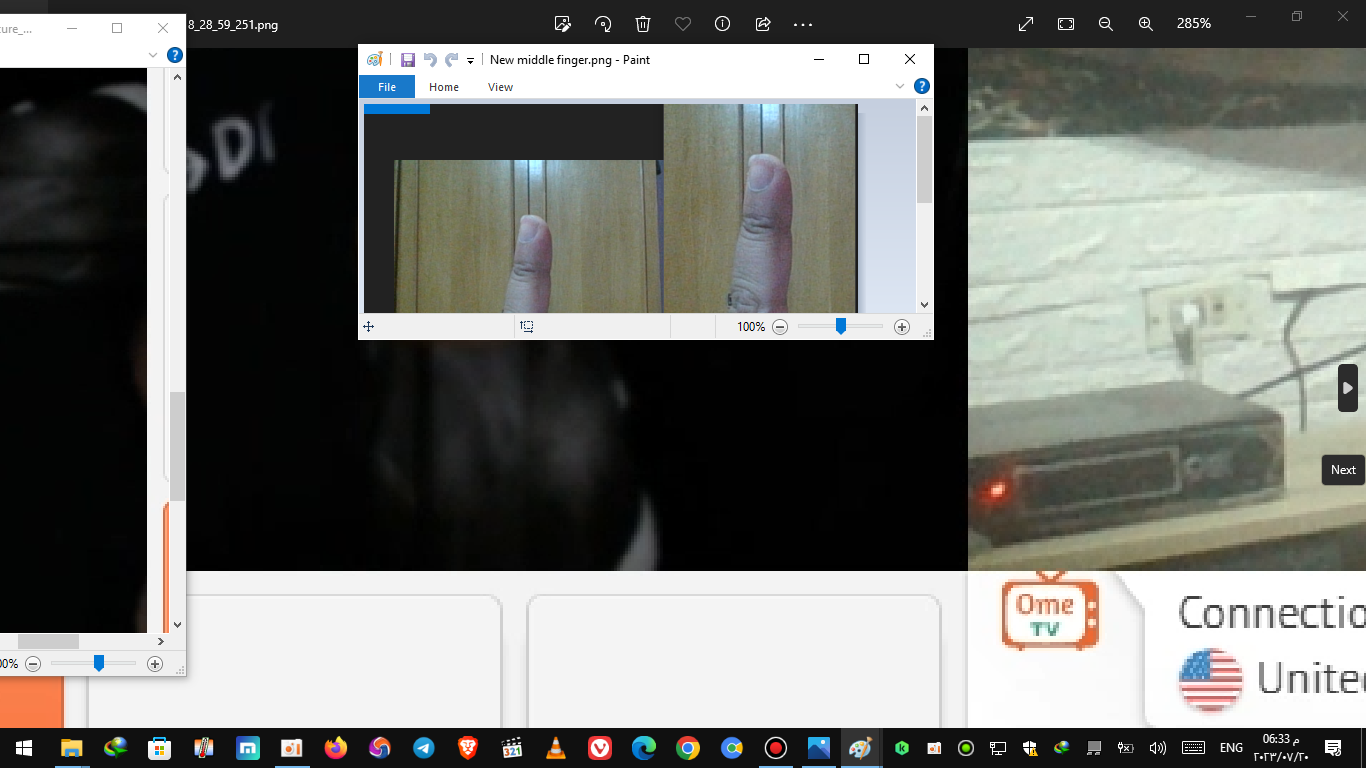Rotate the photo using the rotate icon
The image size is (1366, 768).
603,24
